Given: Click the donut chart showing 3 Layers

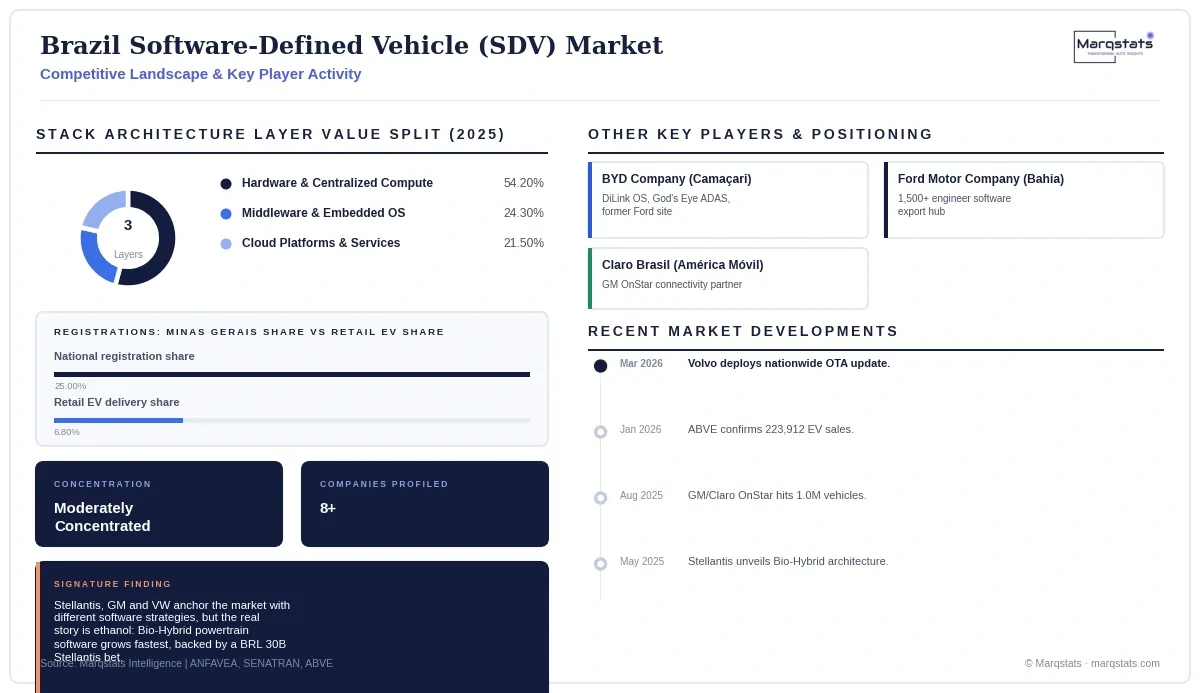Looking at the screenshot, I should (x=128, y=238).
